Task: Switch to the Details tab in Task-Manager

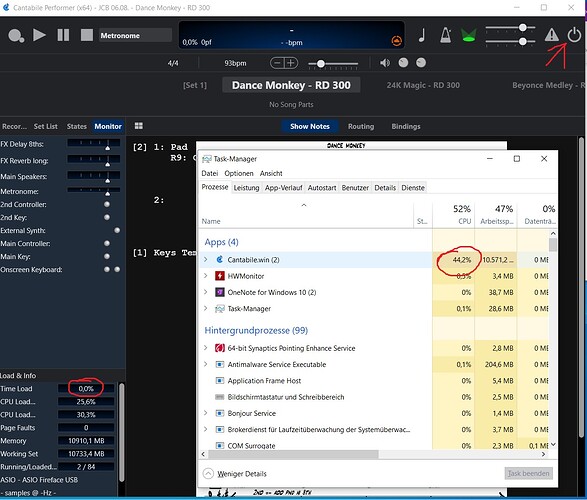Action: click(385, 188)
